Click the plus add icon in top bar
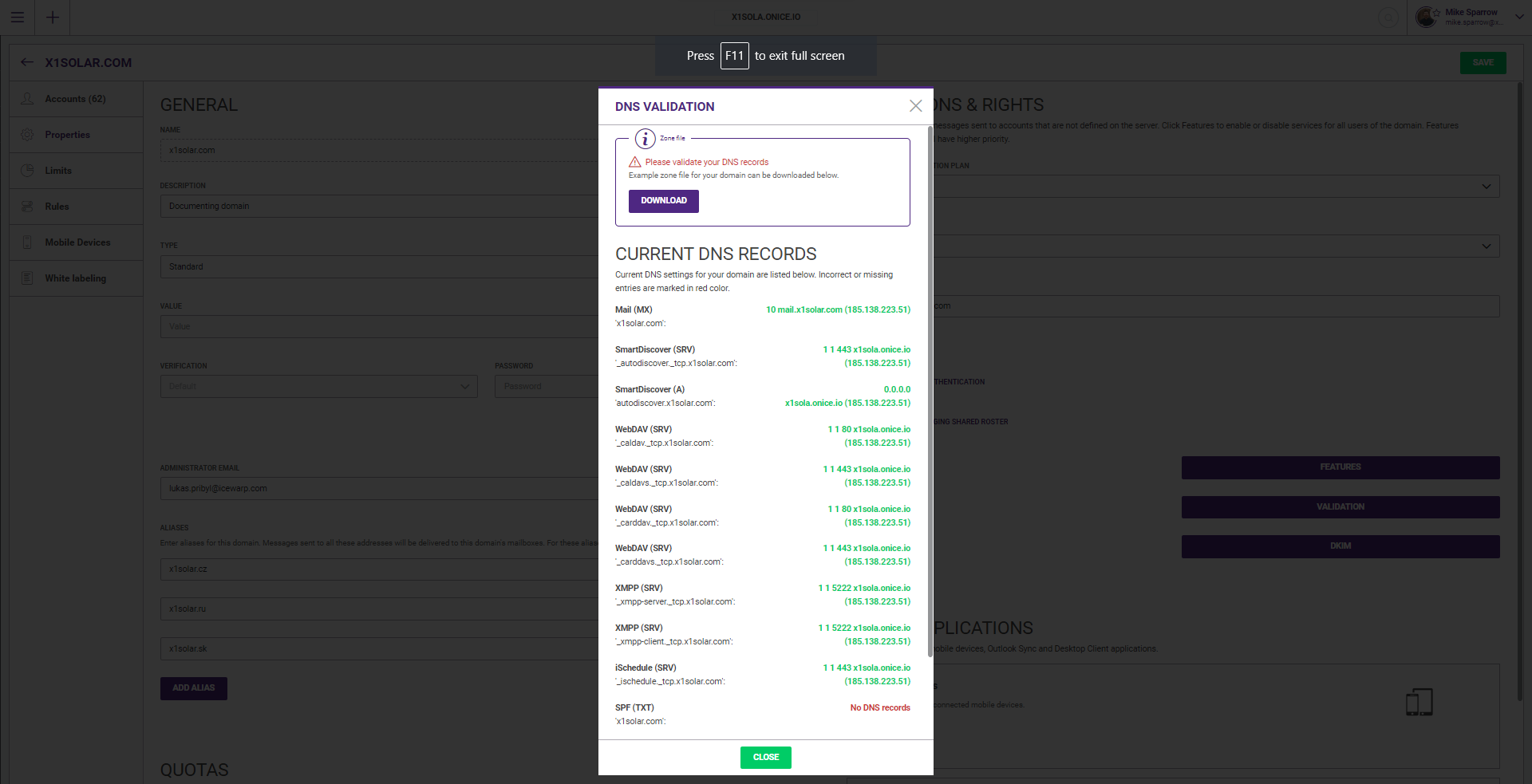This screenshot has width=1532, height=784. [53, 17]
